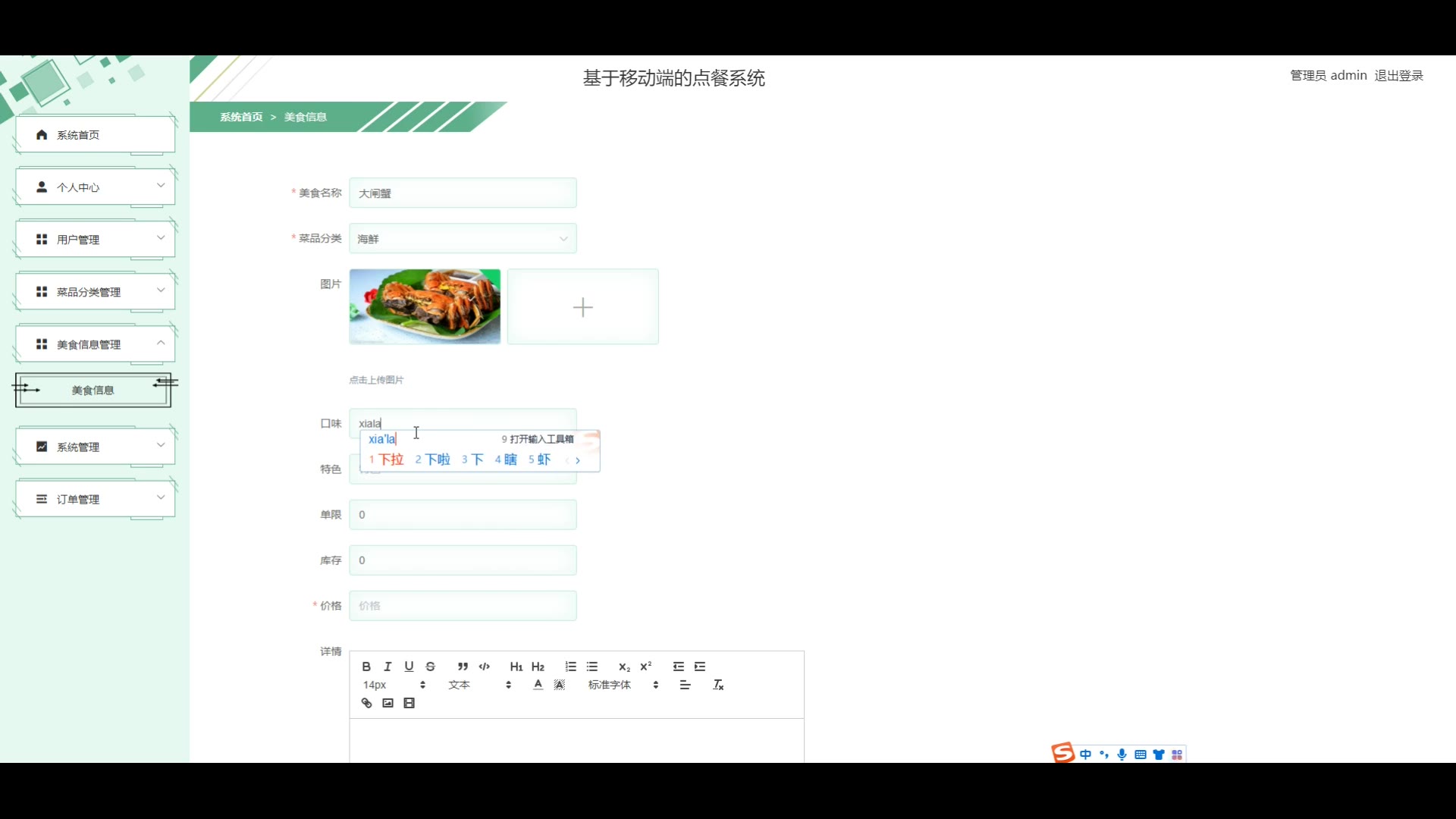Open the text color picker
1456x819 pixels.
[538, 685]
